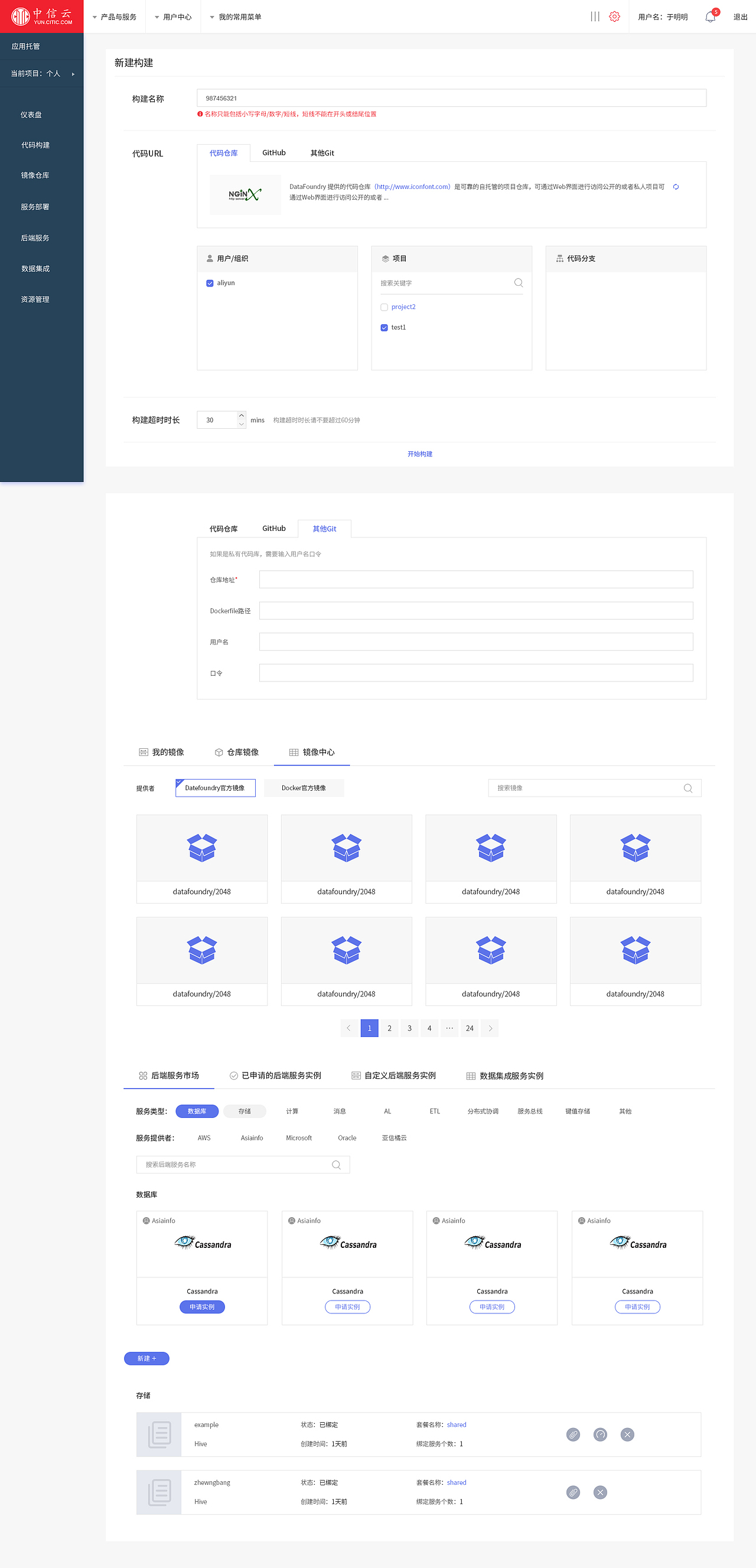Decrease the build timeout stepper value

(x=242, y=424)
